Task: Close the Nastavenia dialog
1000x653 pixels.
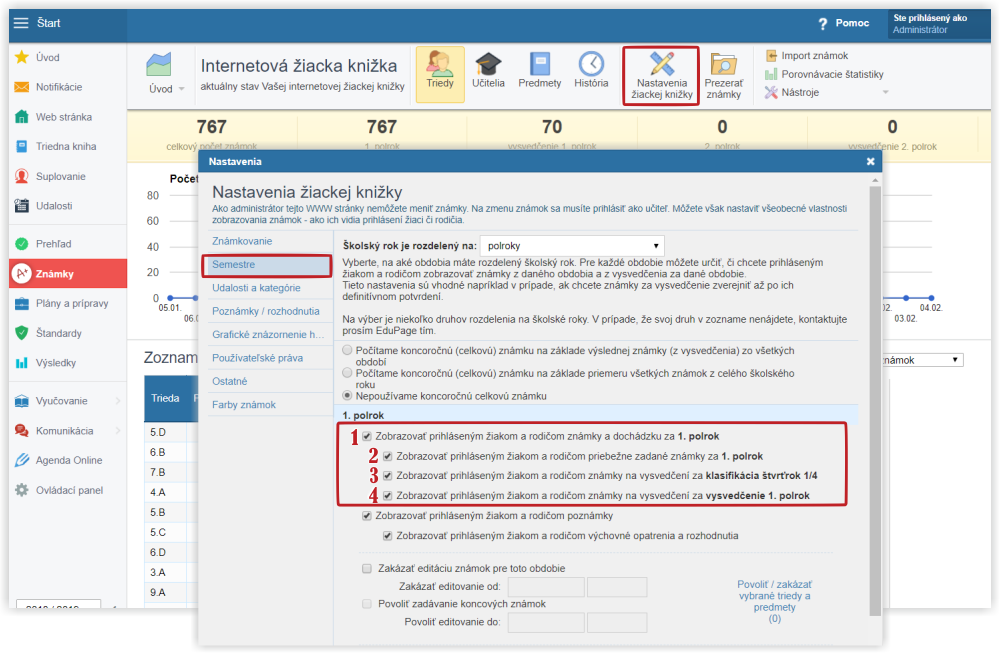Action: tap(870, 160)
